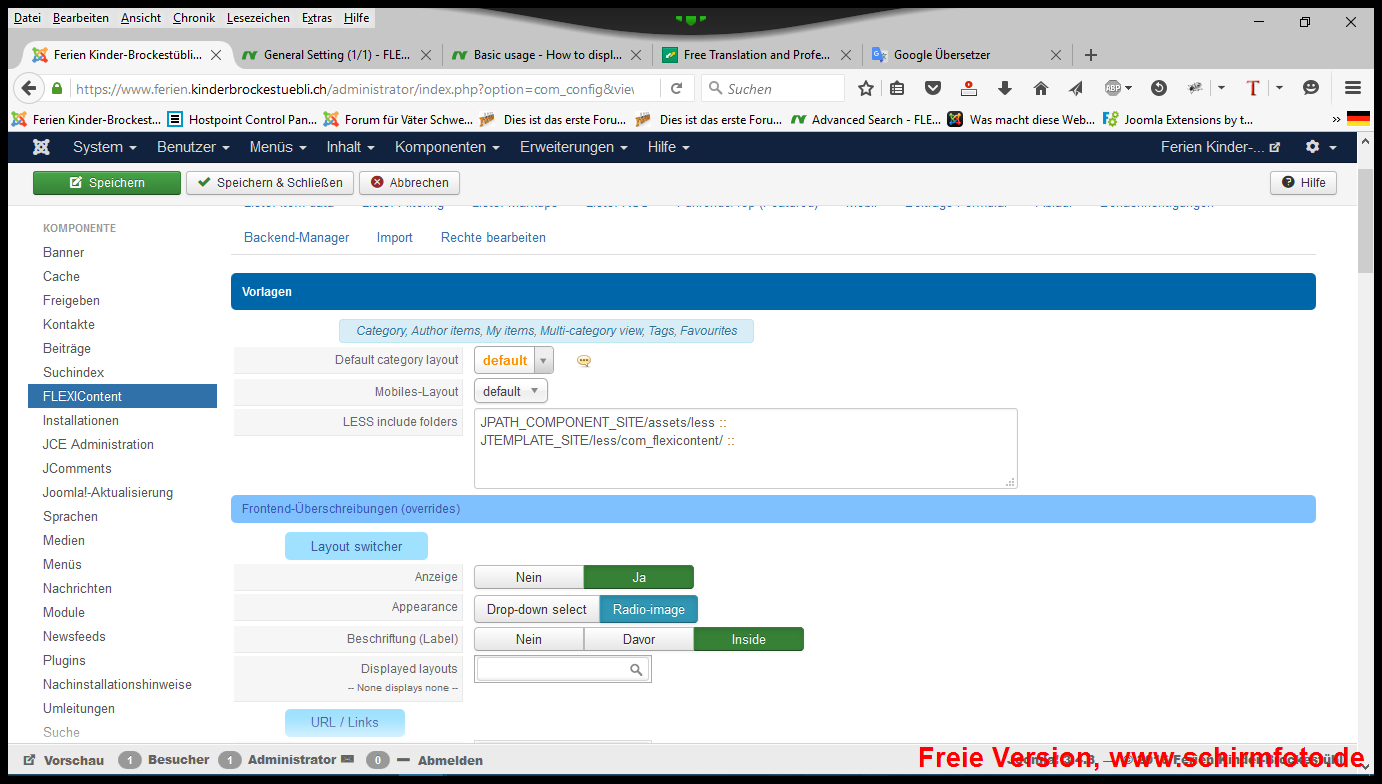Open Benutzer dropdown menu
The width and height of the screenshot is (1382, 784).
tap(193, 147)
